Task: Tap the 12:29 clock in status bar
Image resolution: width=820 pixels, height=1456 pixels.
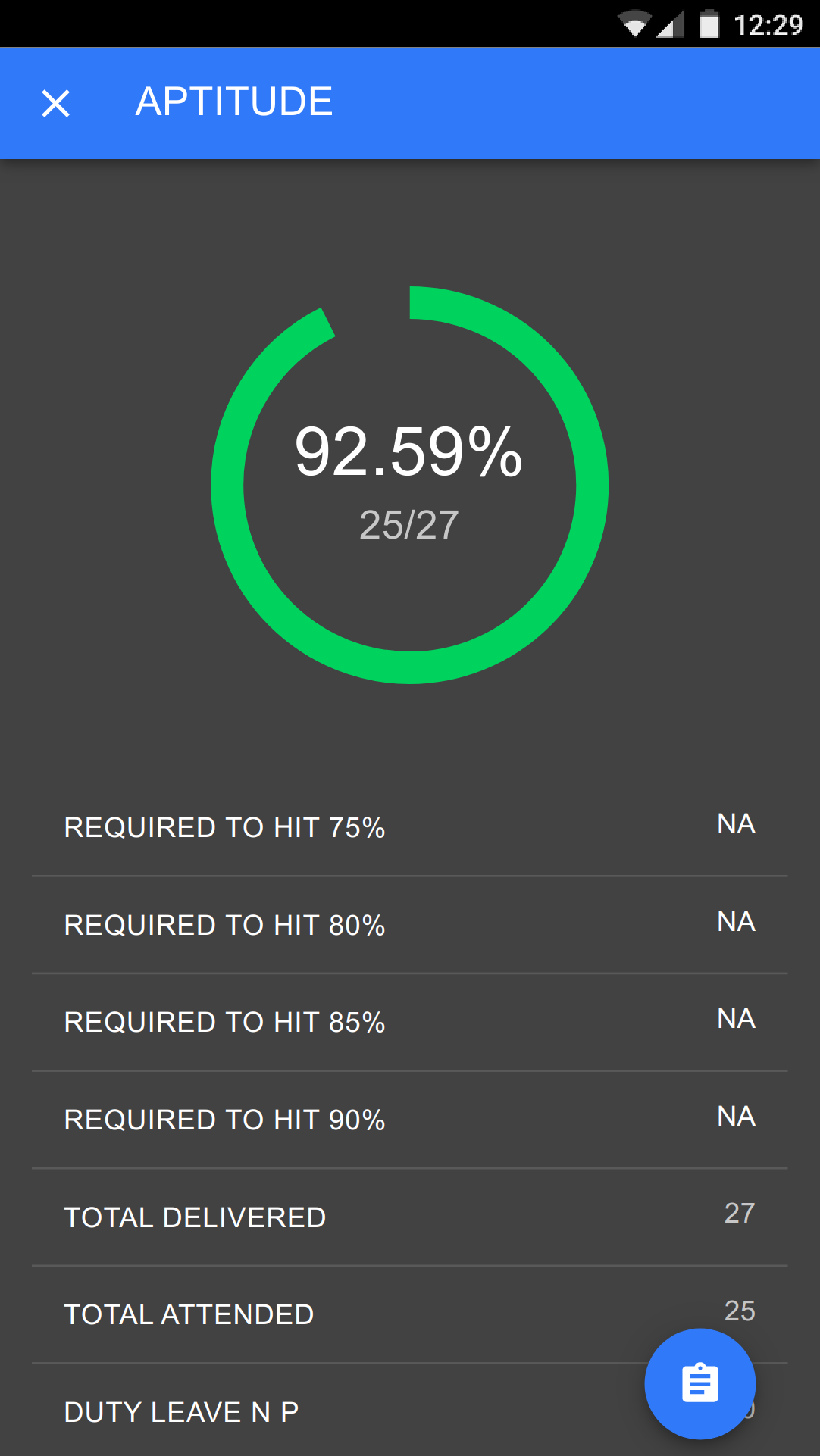Action: coord(768,25)
